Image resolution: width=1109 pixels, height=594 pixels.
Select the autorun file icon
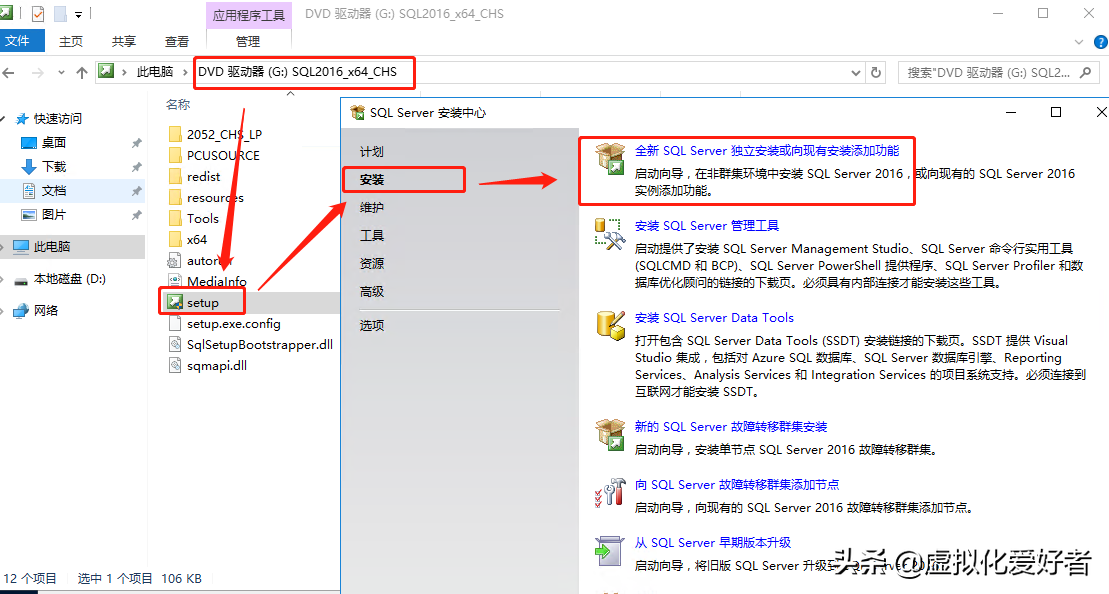(x=175, y=261)
